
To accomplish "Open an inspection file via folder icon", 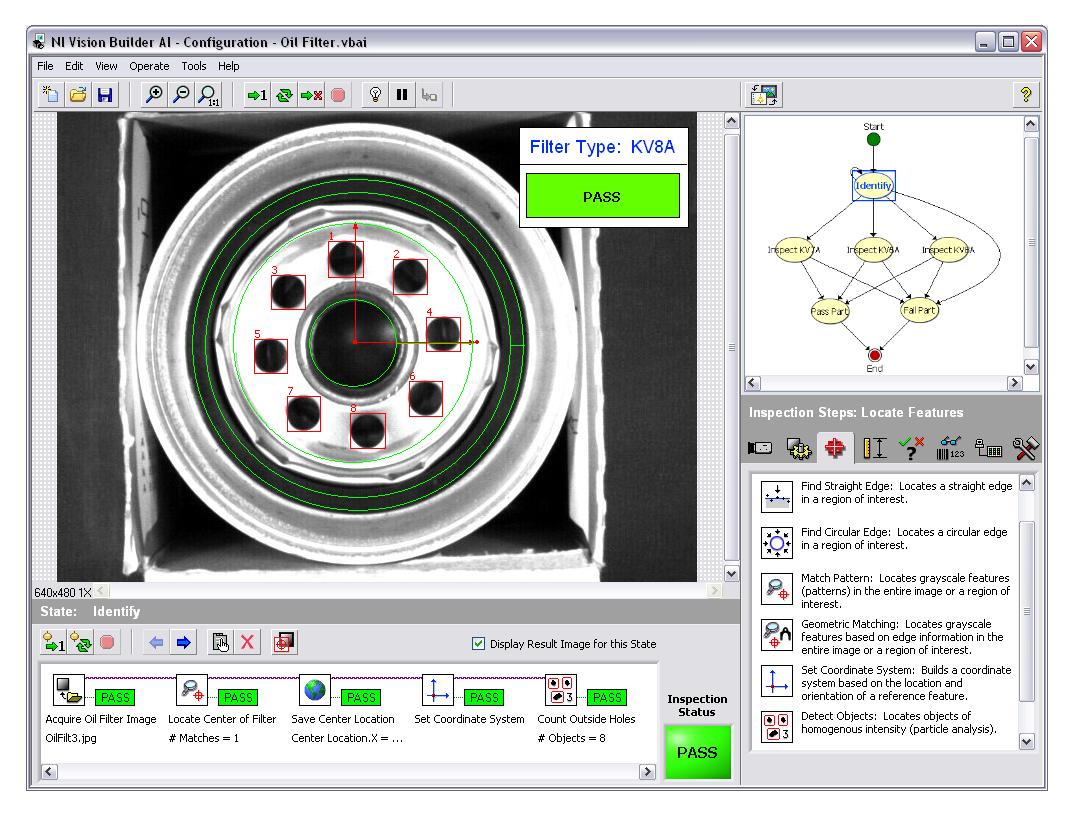I will coord(78,95).
